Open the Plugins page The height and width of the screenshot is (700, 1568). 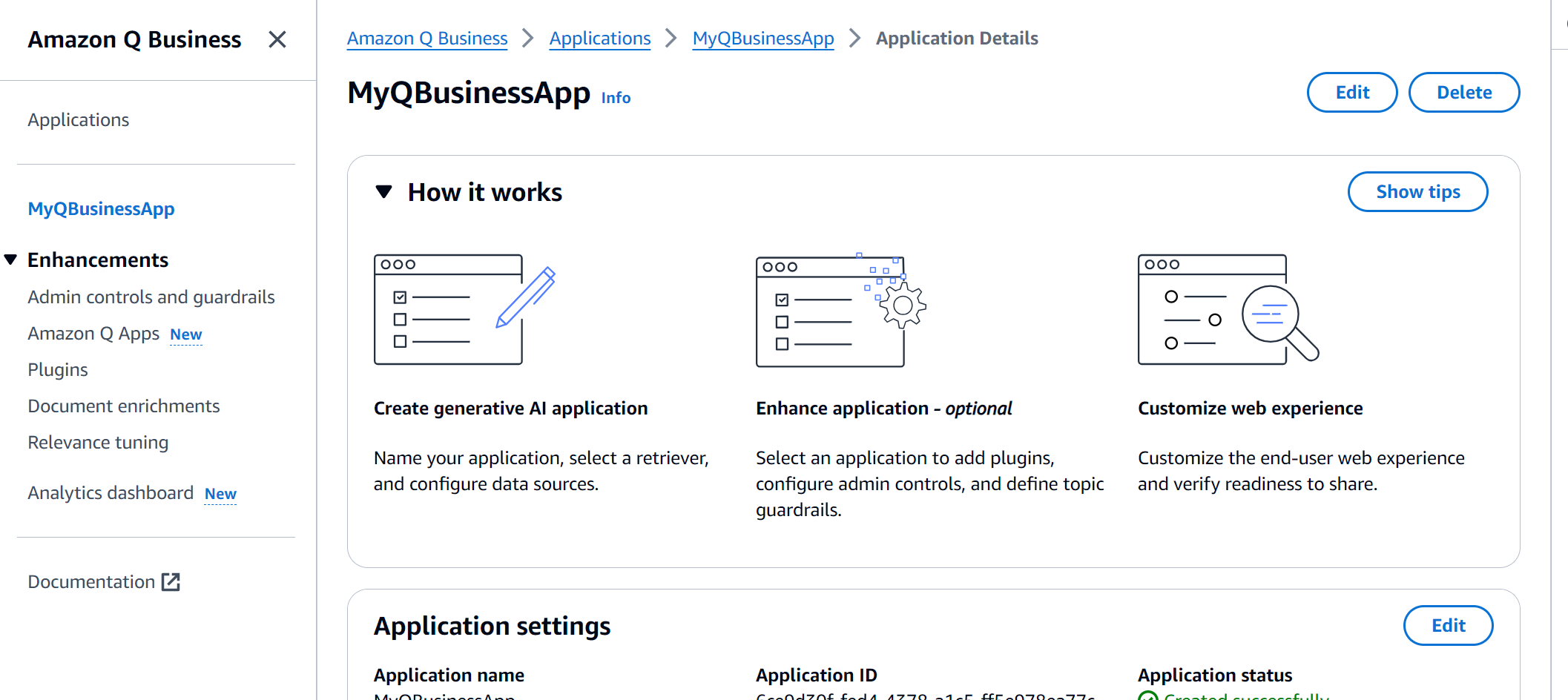tap(58, 370)
